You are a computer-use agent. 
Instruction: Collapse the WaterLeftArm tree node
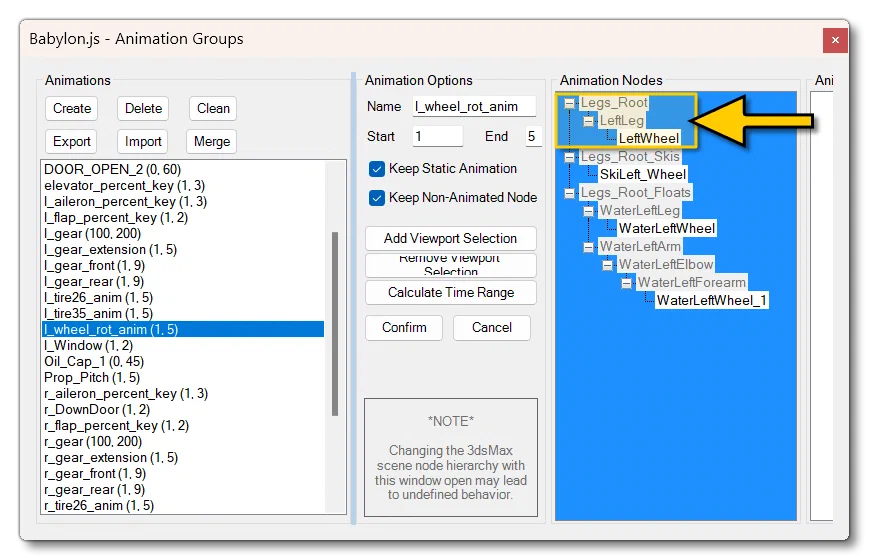588,247
